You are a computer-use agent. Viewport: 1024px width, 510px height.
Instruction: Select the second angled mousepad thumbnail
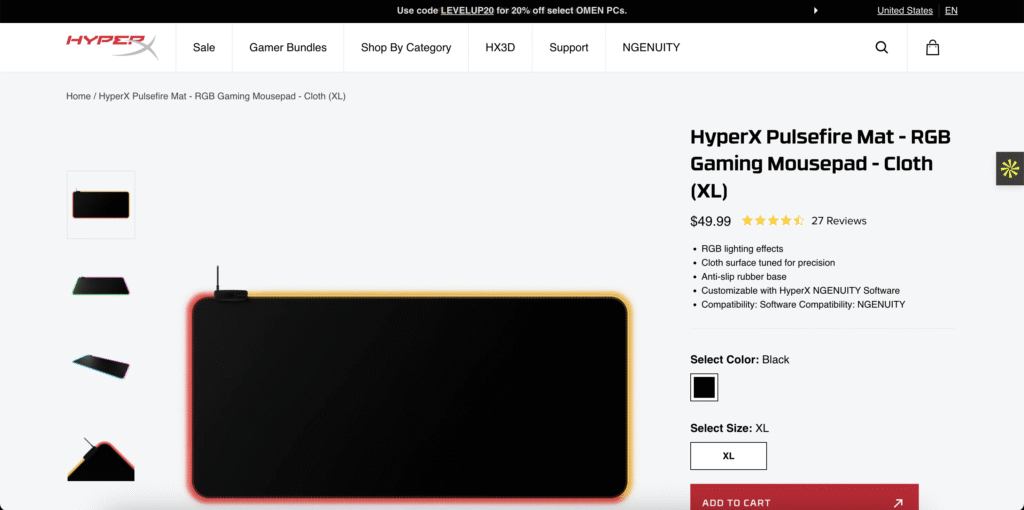pos(101,286)
